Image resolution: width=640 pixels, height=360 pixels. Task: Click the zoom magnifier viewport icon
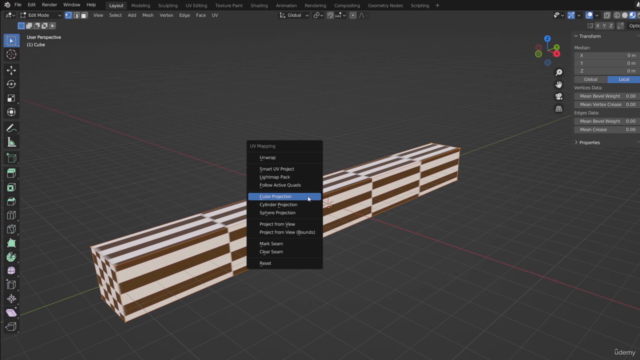click(559, 72)
